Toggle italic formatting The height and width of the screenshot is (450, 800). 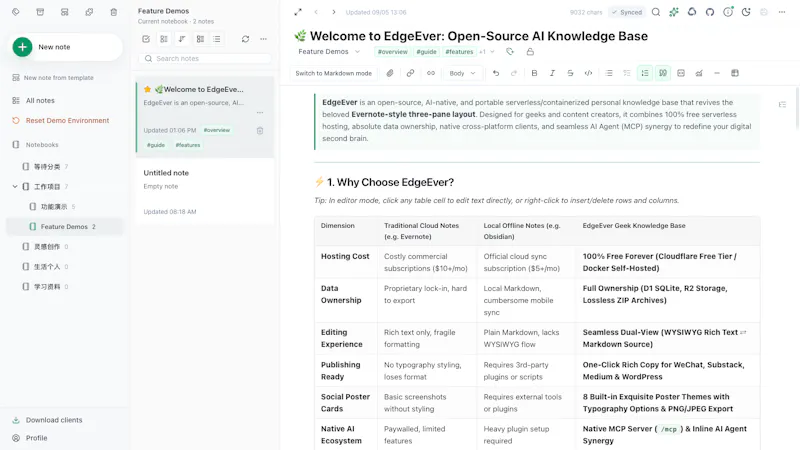552,73
